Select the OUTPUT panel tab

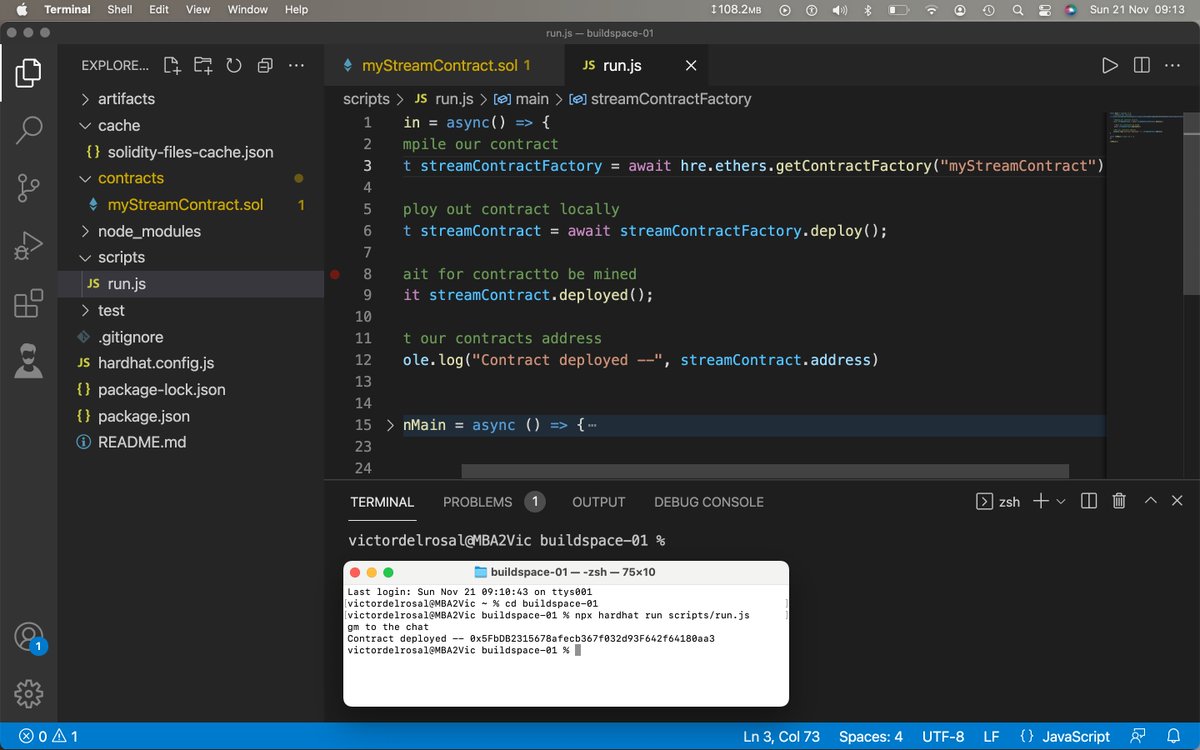(598, 502)
